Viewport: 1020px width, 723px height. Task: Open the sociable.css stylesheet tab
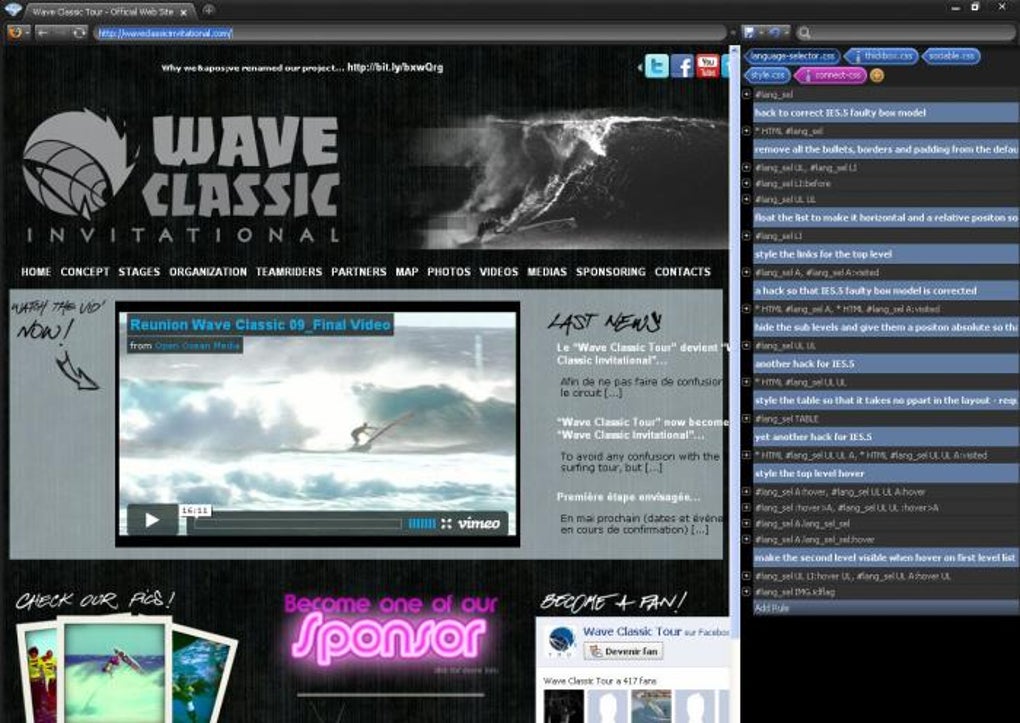click(951, 56)
